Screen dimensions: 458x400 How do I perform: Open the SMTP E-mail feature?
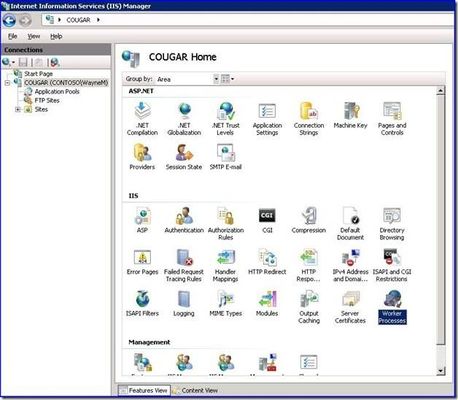[x=226, y=157]
